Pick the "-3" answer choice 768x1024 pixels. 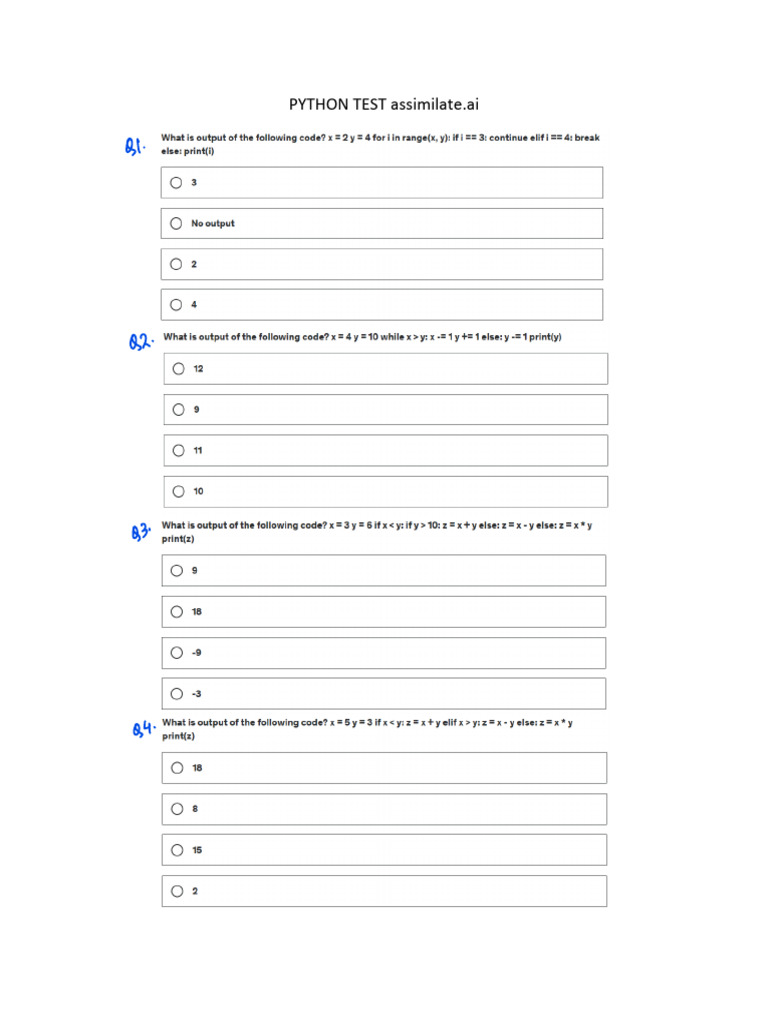177,693
